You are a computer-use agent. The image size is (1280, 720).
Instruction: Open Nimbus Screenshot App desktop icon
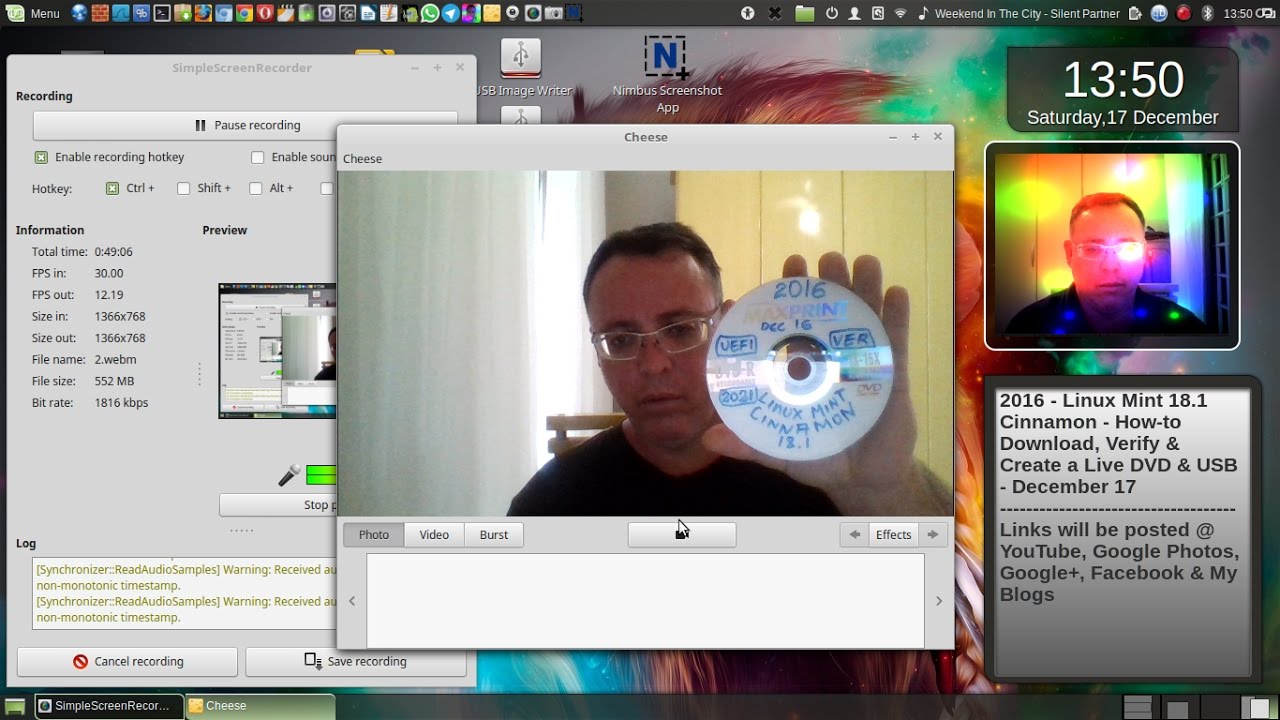[x=667, y=74]
